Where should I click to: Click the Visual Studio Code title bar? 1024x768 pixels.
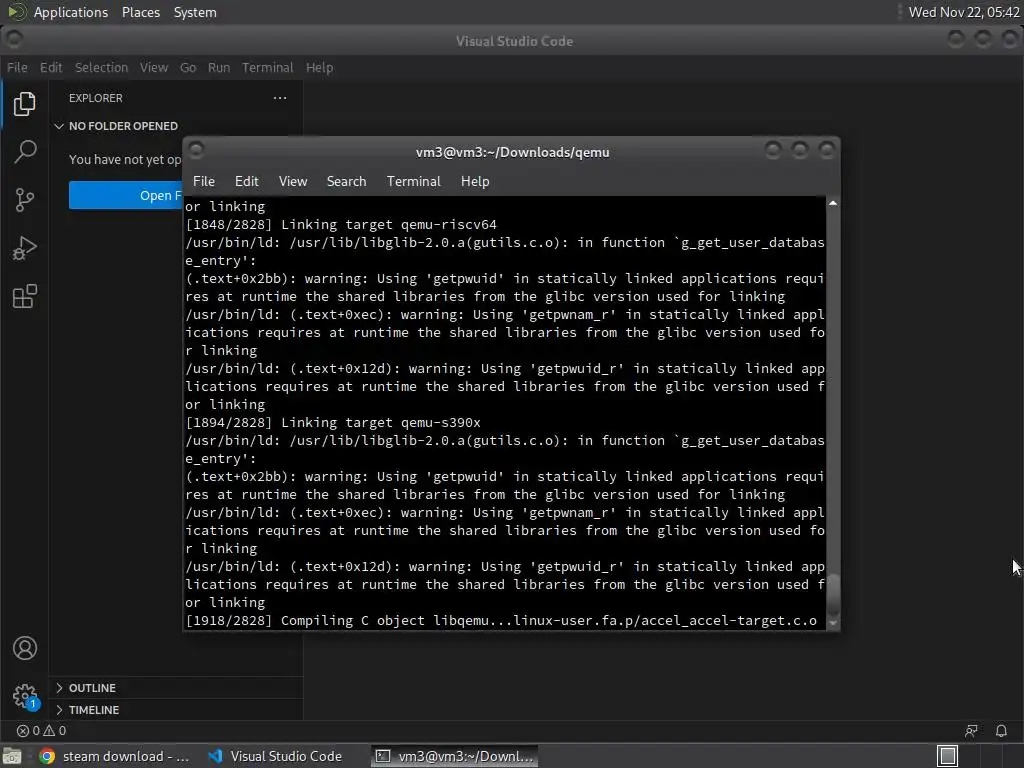tap(514, 41)
